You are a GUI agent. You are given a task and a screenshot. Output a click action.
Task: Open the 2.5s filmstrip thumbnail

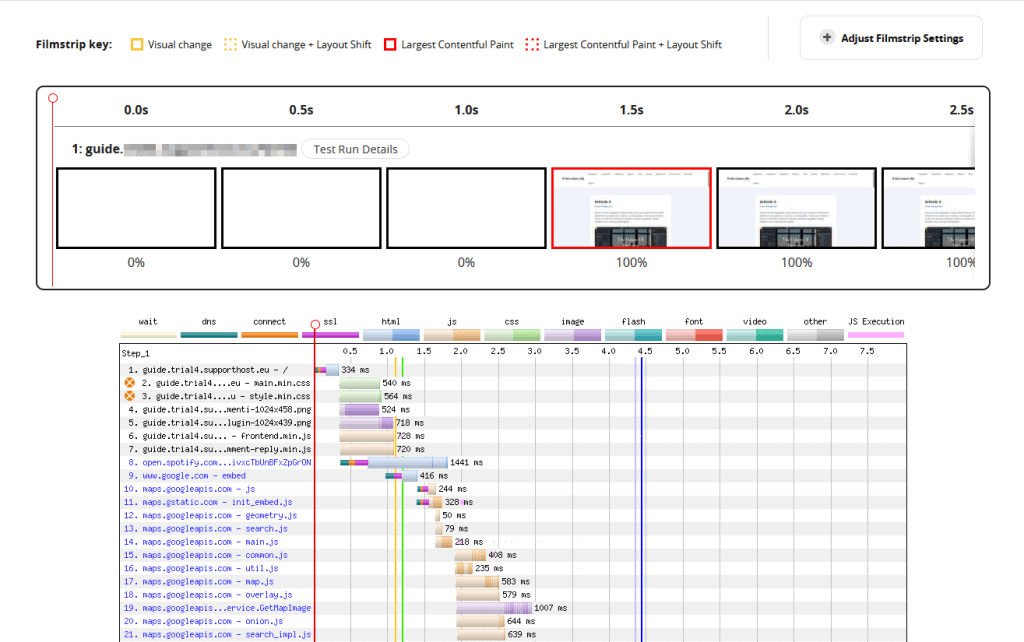point(929,208)
